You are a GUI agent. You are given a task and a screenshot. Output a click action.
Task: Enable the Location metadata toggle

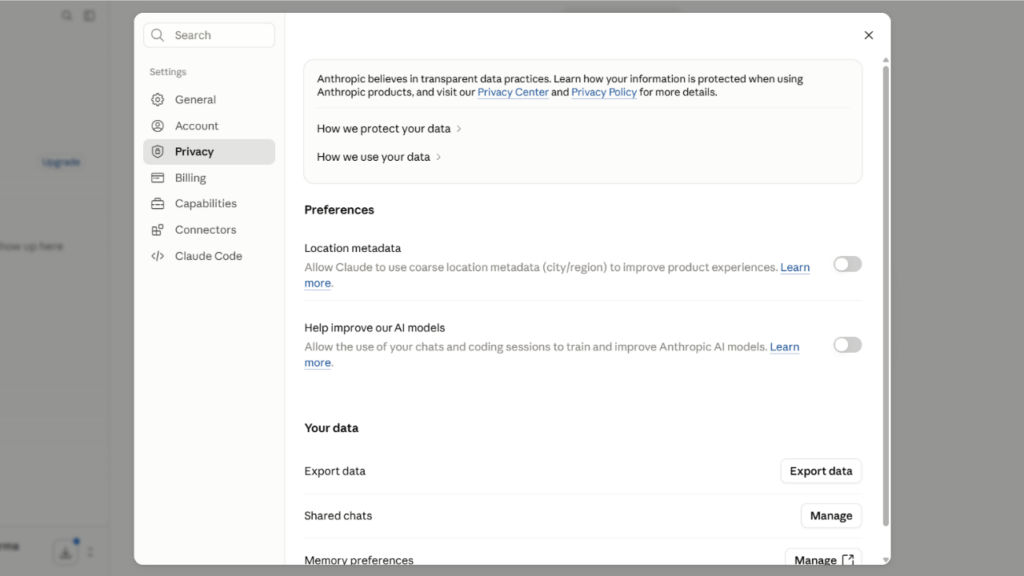click(847, 264)
